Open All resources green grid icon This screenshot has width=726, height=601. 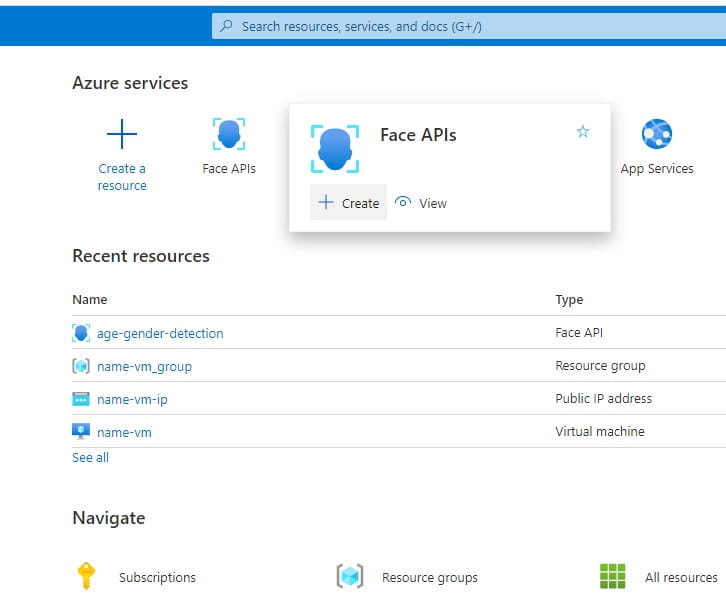click(x=613, y=576)
